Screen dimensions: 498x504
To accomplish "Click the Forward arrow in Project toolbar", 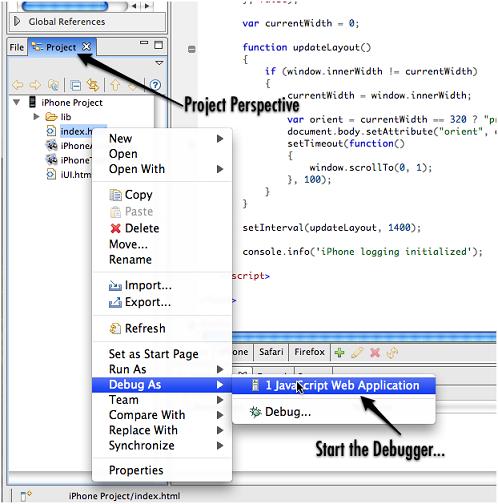I will pyautogui.click(x=35, y=85).
